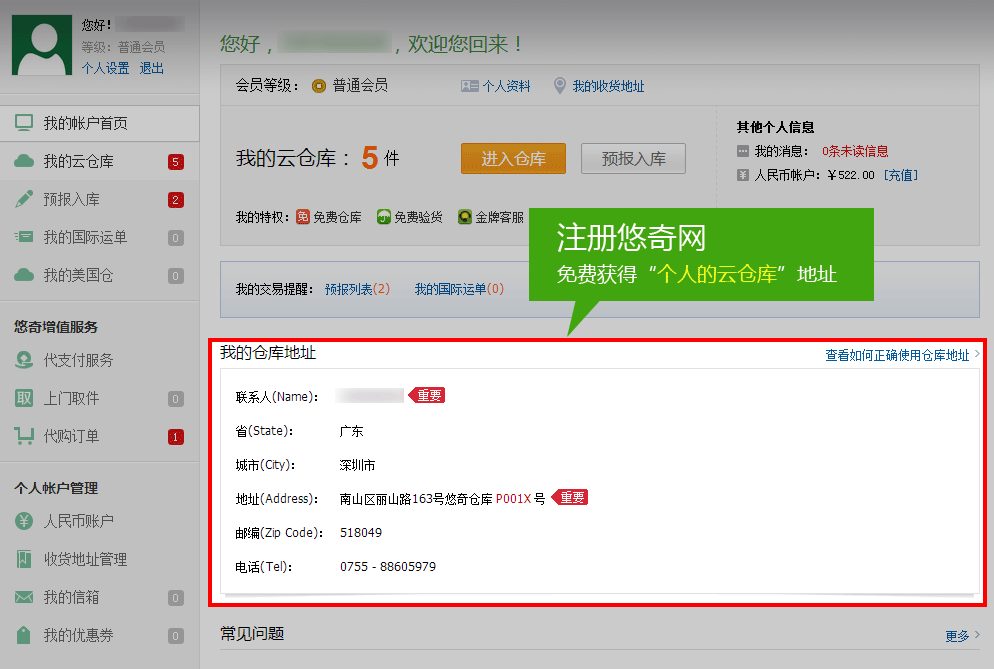Viewport: 994px width, 669px height.
Task: Click the large orange 5 item count
Action: [370, 158]
